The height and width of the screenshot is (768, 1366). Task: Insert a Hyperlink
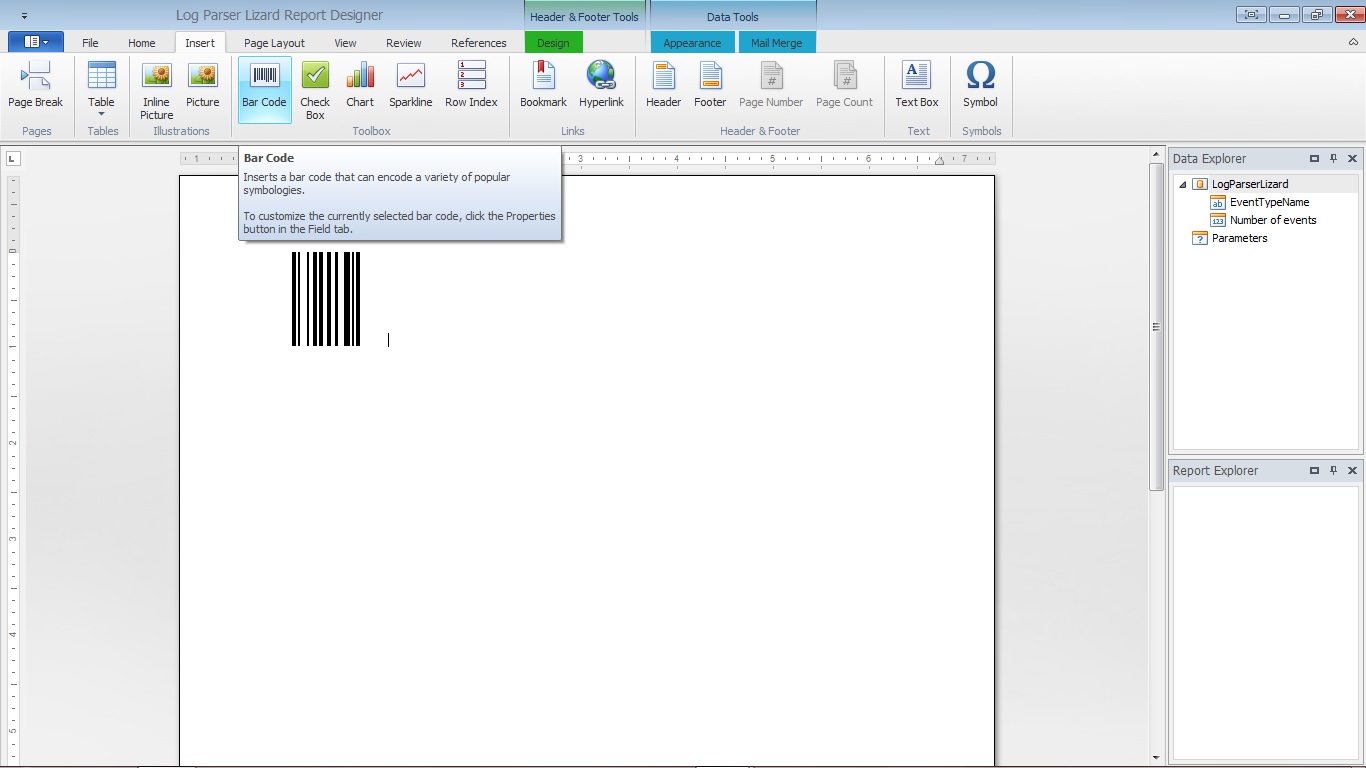point(601,85)
